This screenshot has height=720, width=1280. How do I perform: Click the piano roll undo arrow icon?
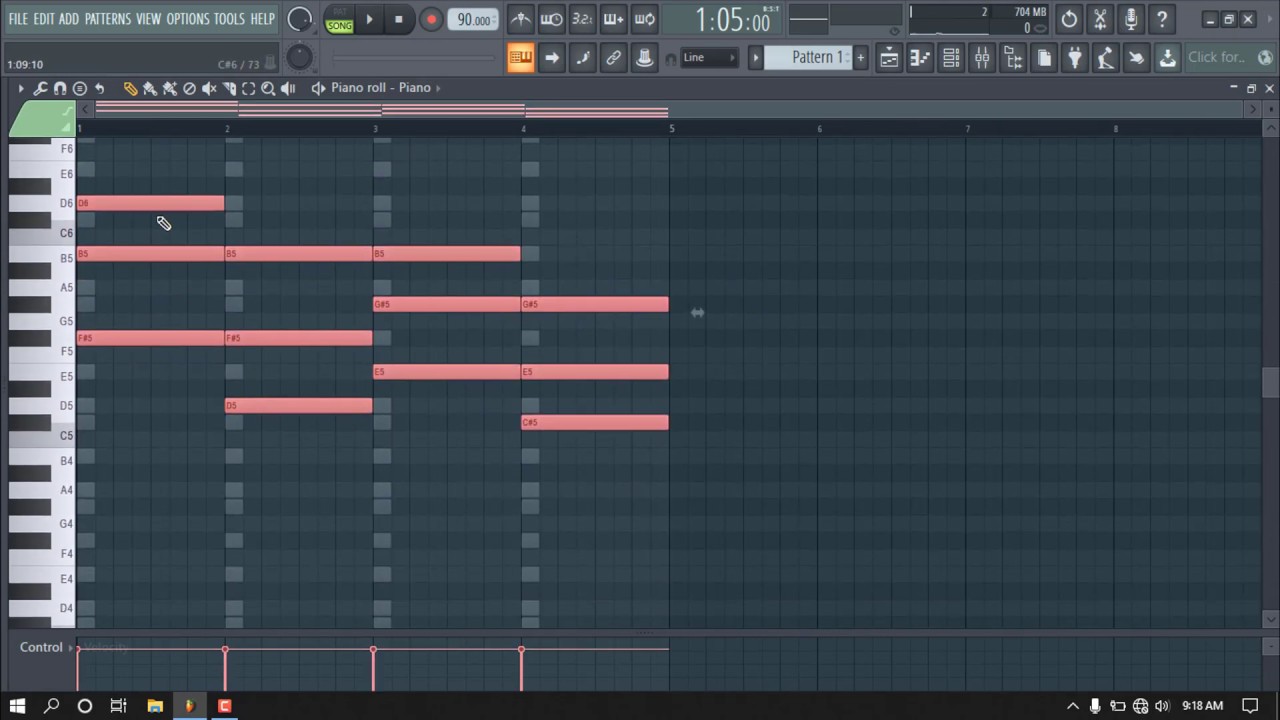coord(99,88)
